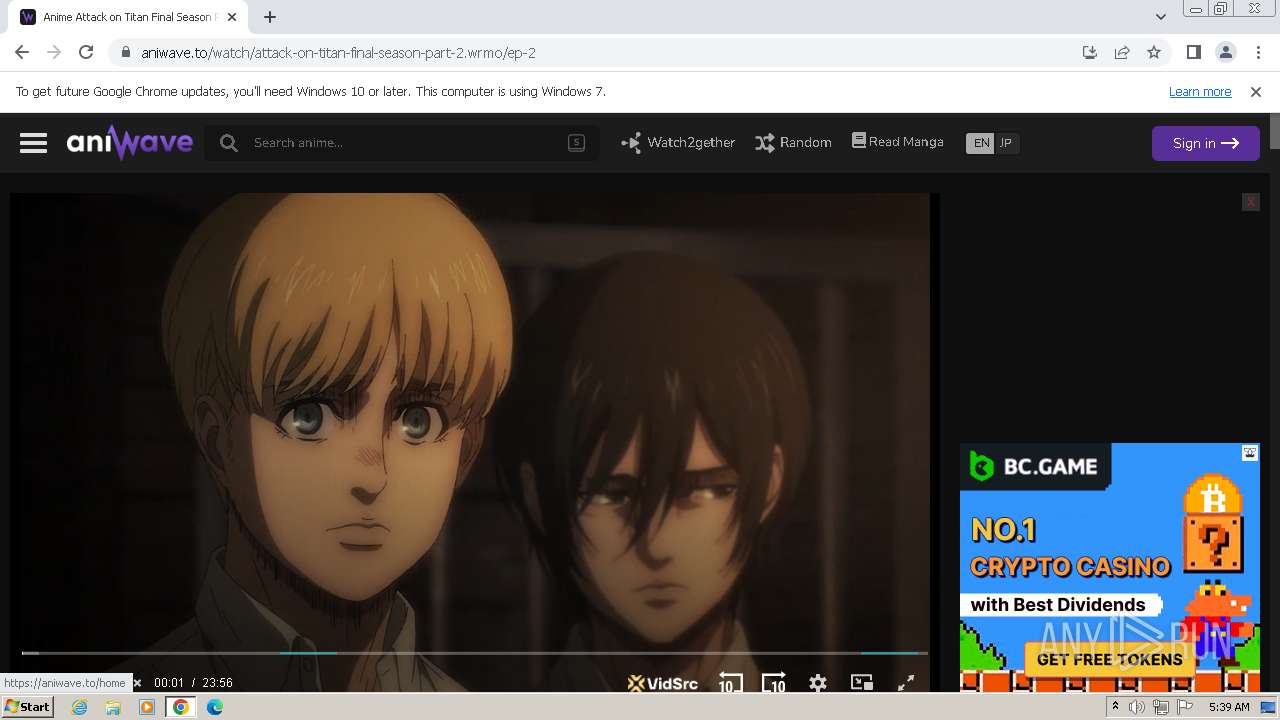
Task: Click the address bar URL
Action: click(x=338, y=53)
